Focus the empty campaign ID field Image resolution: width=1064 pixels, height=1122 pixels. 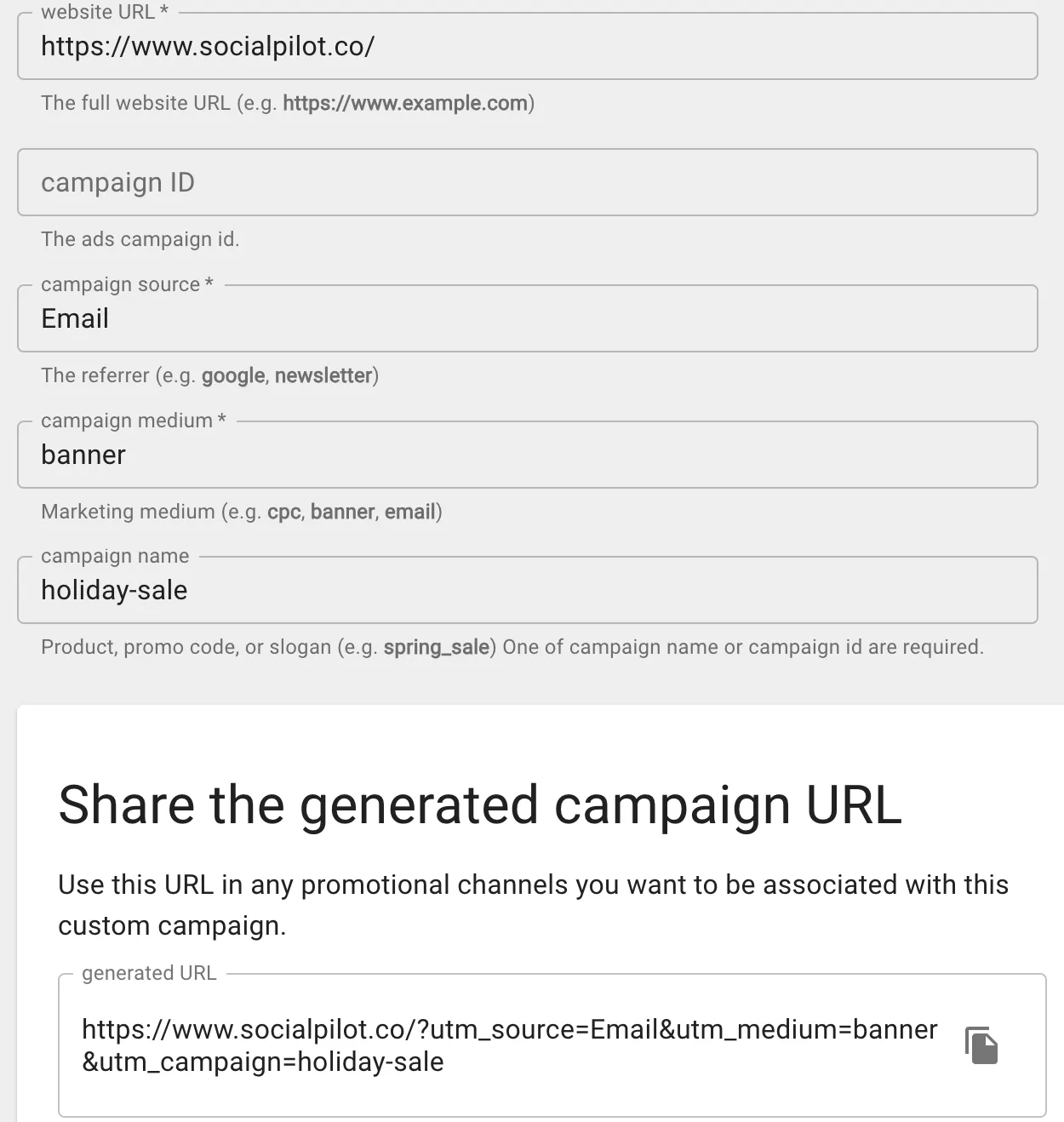527,182
